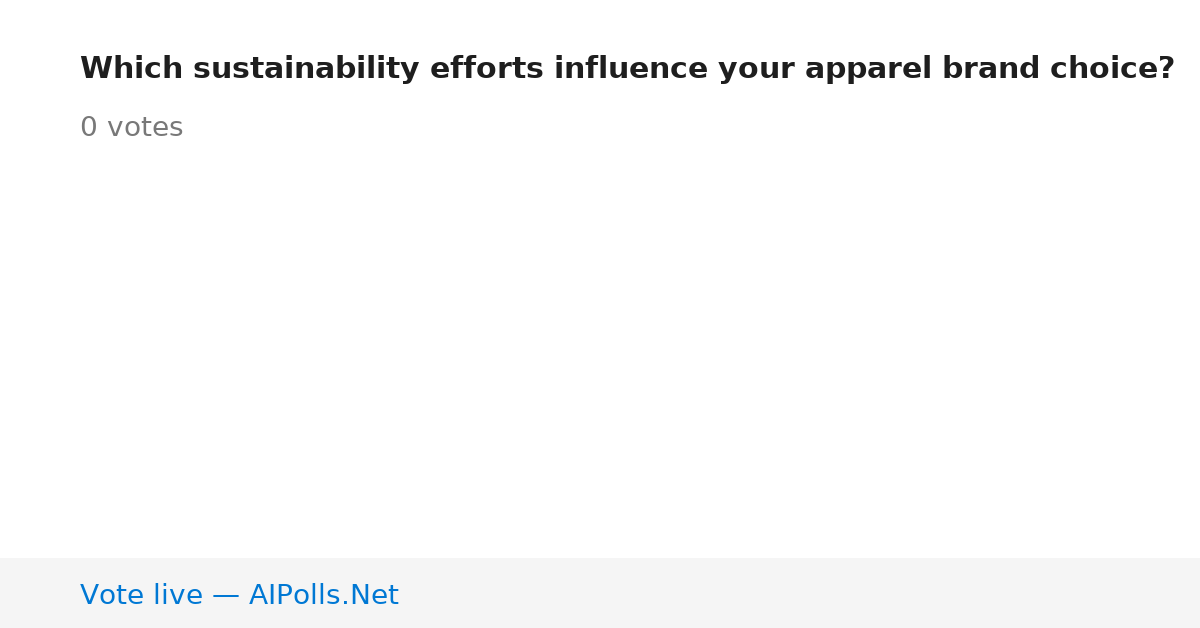Click the poll question heading
This screenshot has height=628, width=1200.
627,69
